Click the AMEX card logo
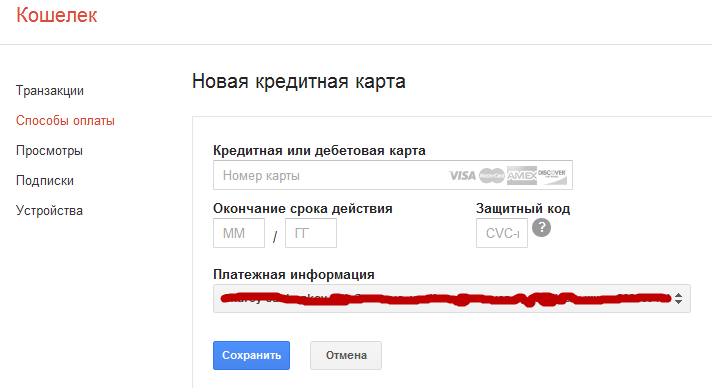Screen dimensions: 712x388 (522, 175)
